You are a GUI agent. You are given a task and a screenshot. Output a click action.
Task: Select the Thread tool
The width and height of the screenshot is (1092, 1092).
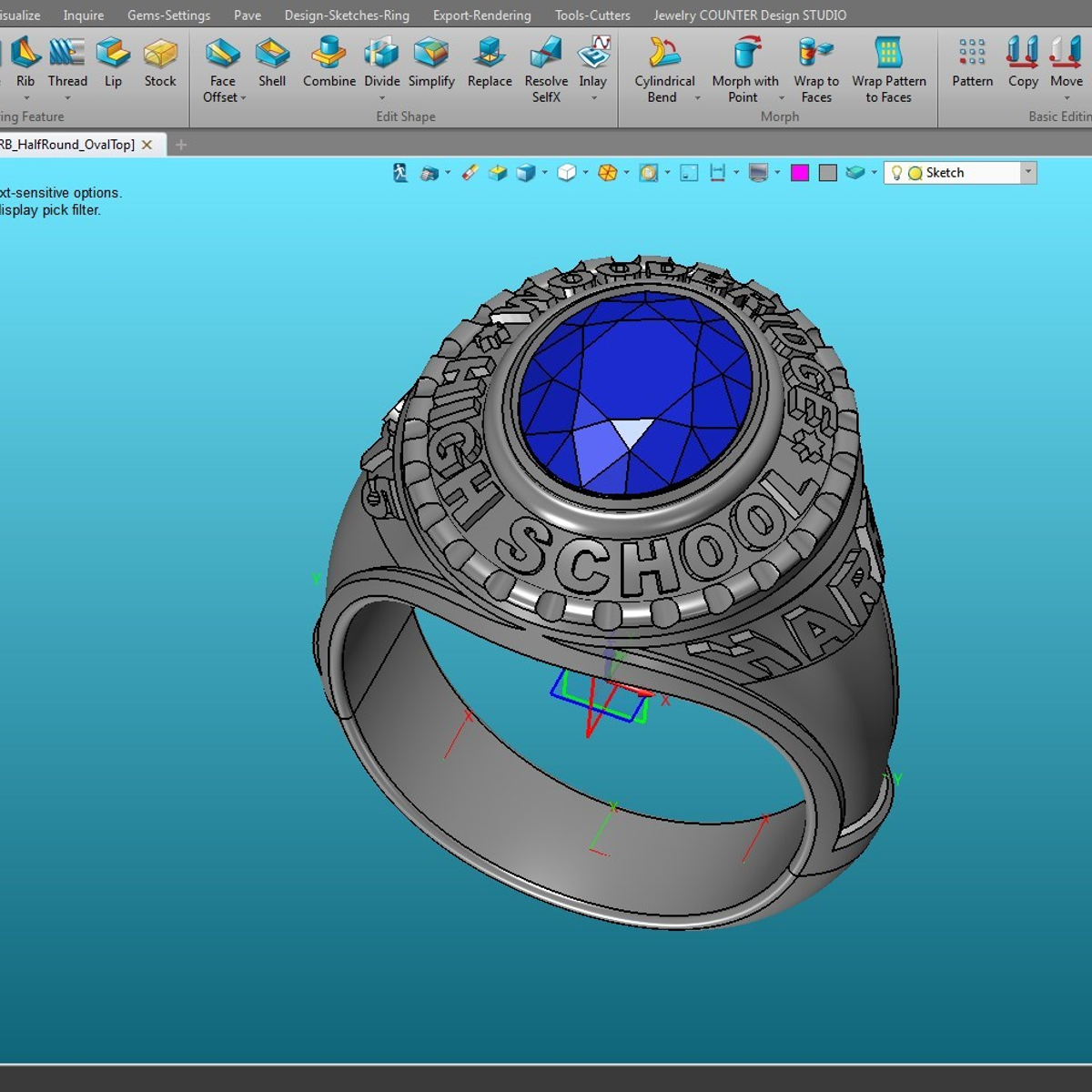coord(67,62)
